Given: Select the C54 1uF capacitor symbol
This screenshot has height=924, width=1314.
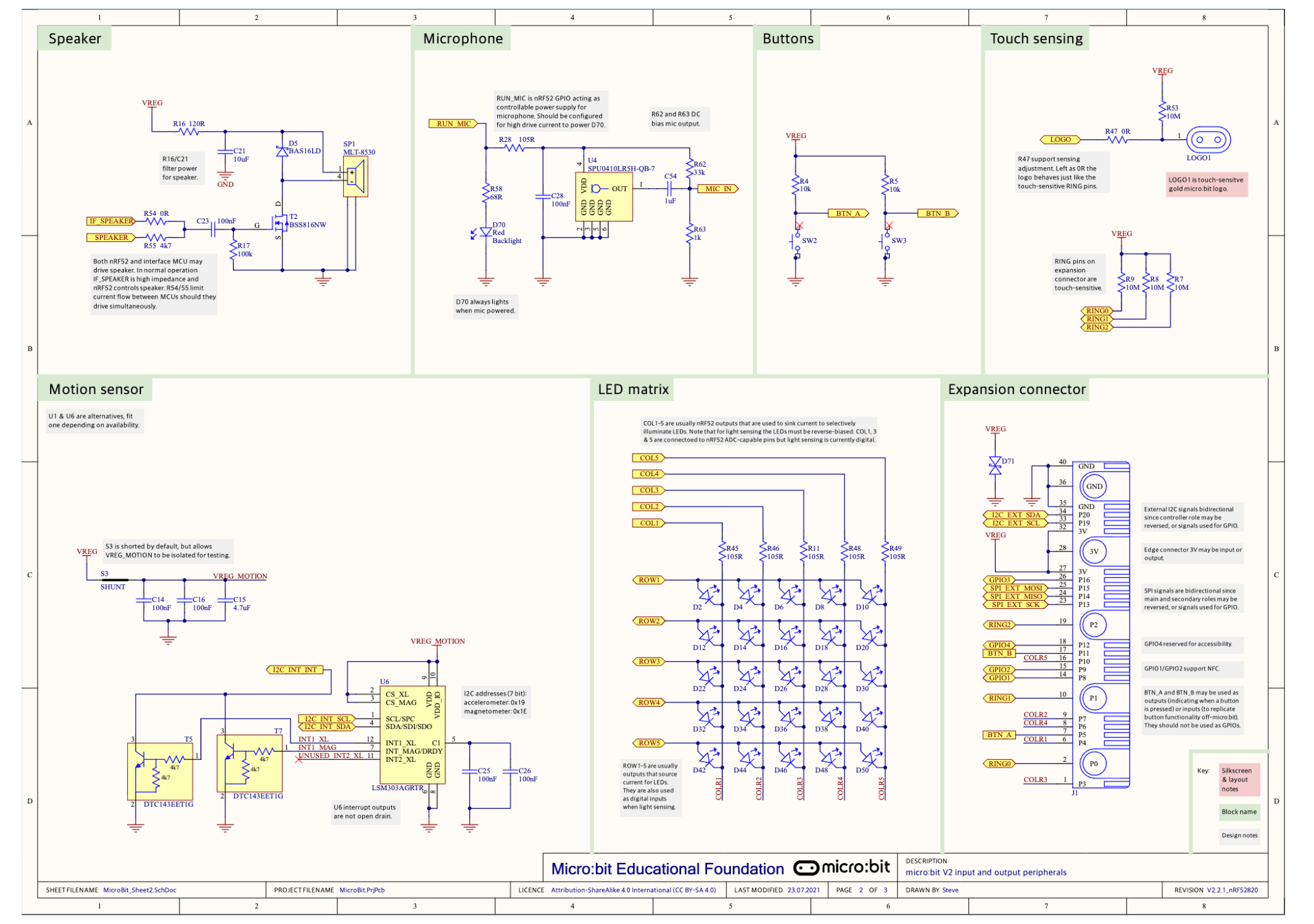Looking at the screenshot, I should (669, 189).
